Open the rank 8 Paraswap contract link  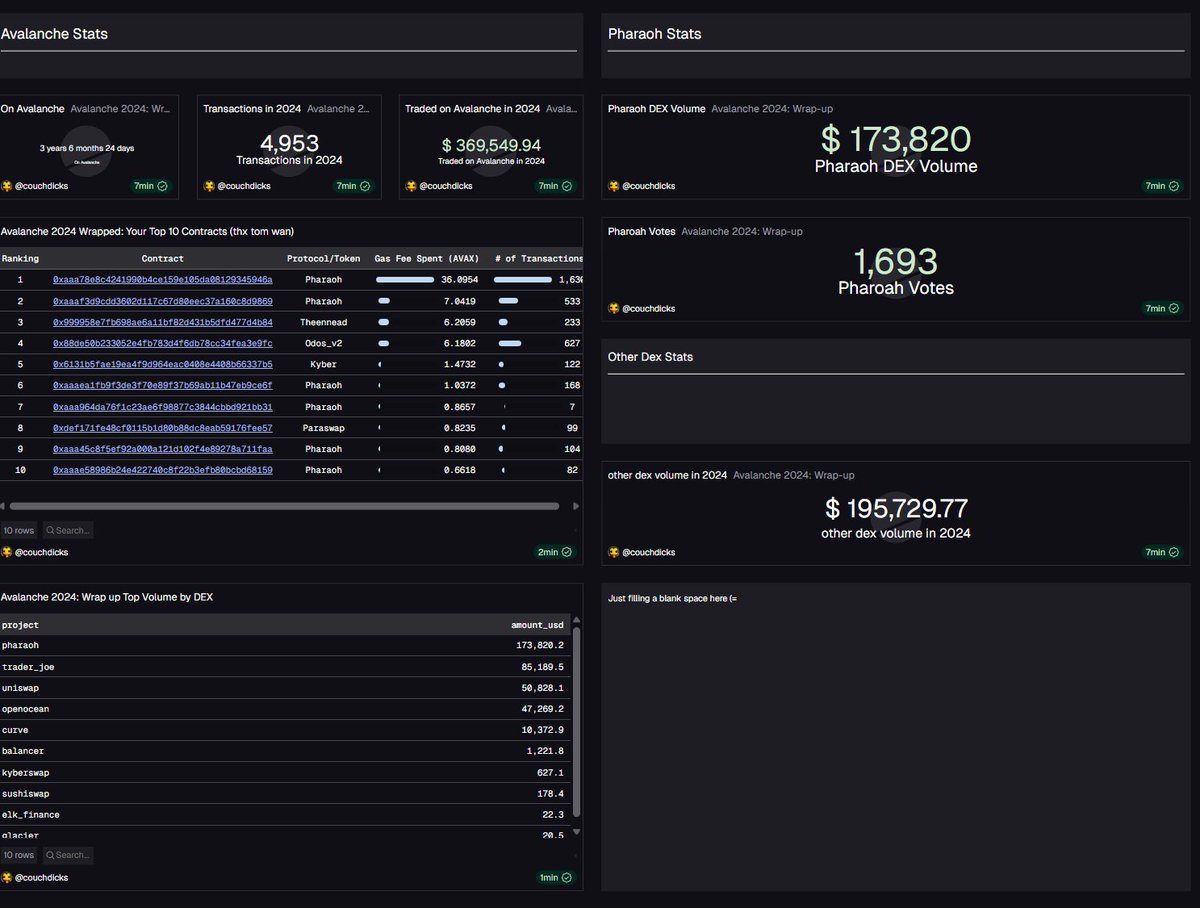click(x=162, y=428)
